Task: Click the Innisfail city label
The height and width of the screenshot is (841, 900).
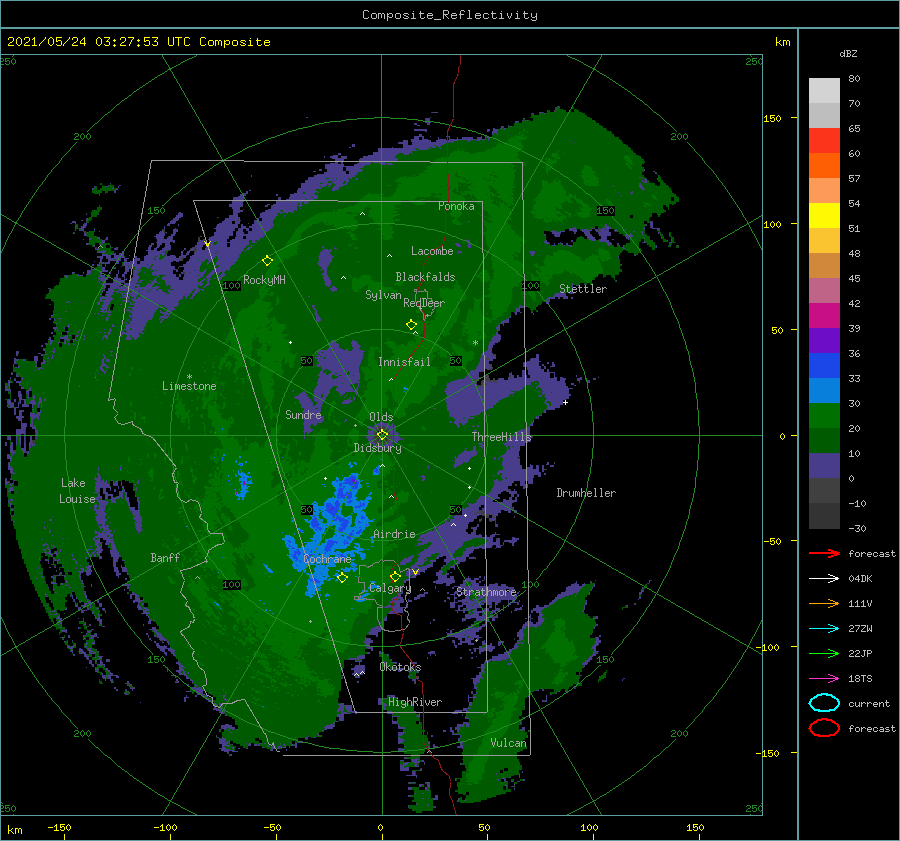Action: [404, 362]
